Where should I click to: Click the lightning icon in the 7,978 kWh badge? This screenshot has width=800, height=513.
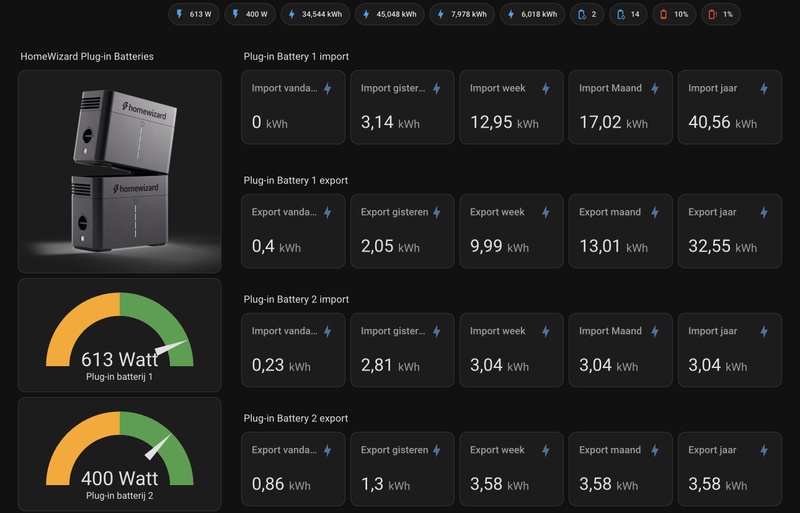440,14
